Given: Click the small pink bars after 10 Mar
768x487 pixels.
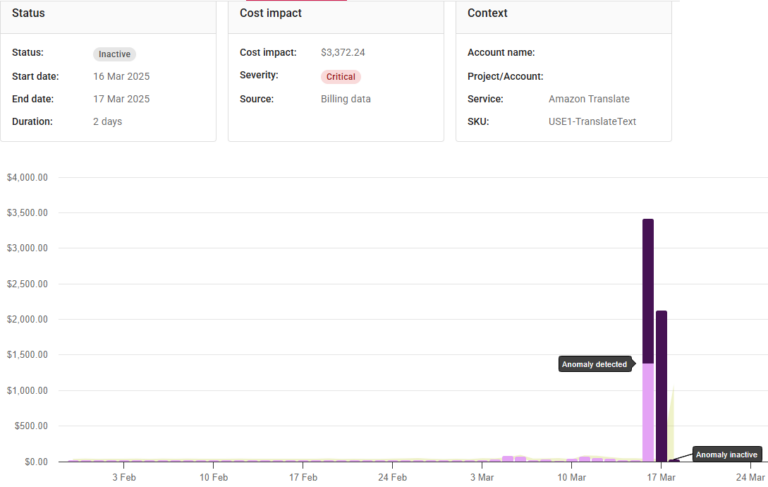Looking at the screenshot, I should pyautogui.click(x=590, y=458).
